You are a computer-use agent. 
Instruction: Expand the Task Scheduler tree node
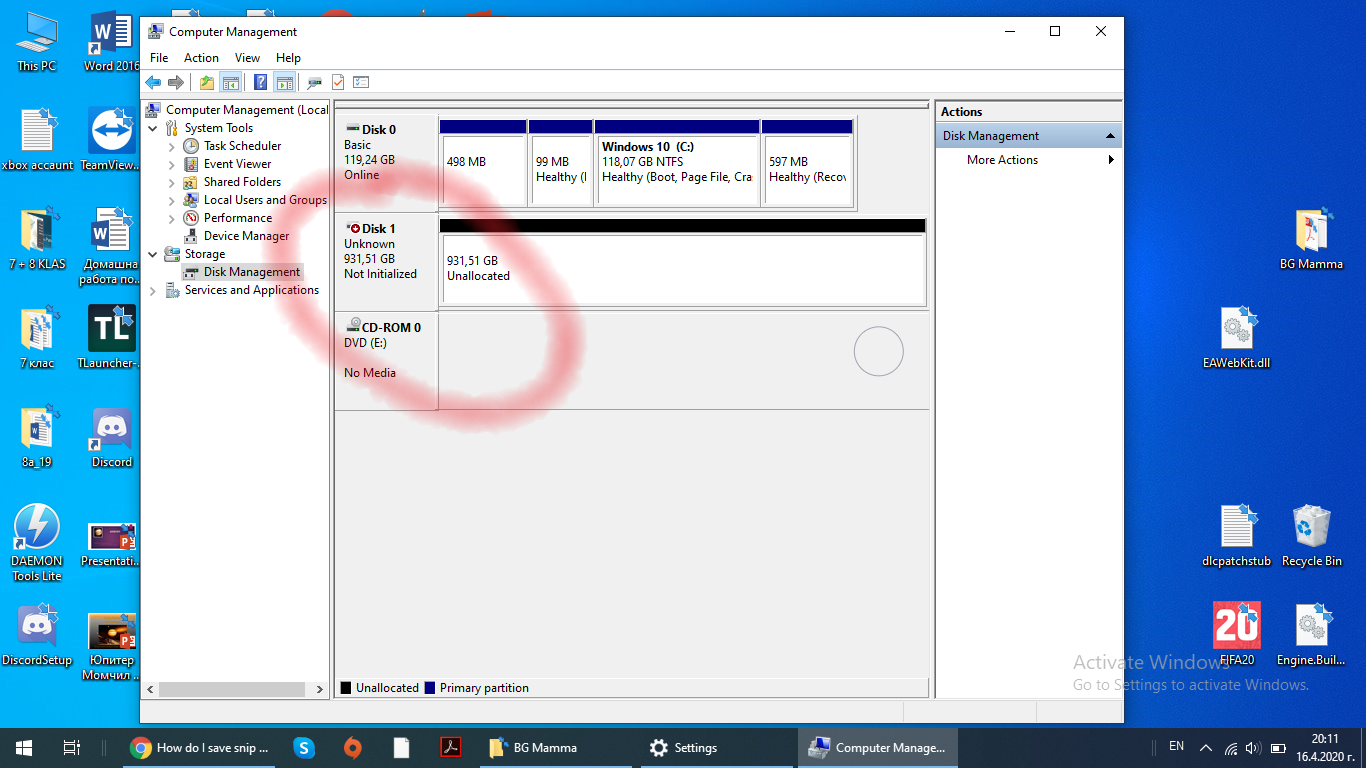[171, 146]
